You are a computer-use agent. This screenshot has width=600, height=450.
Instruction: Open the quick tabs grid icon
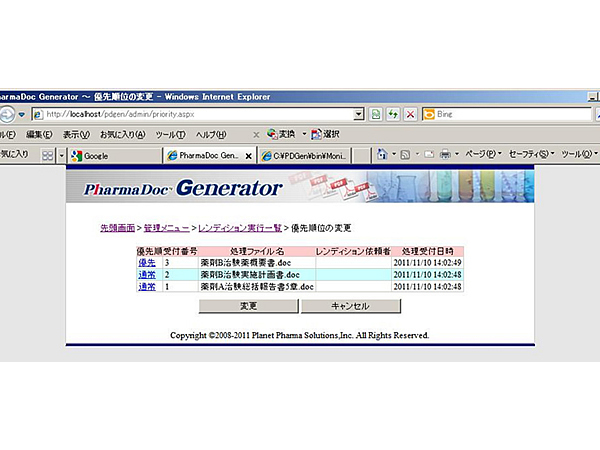coord(47,155)
